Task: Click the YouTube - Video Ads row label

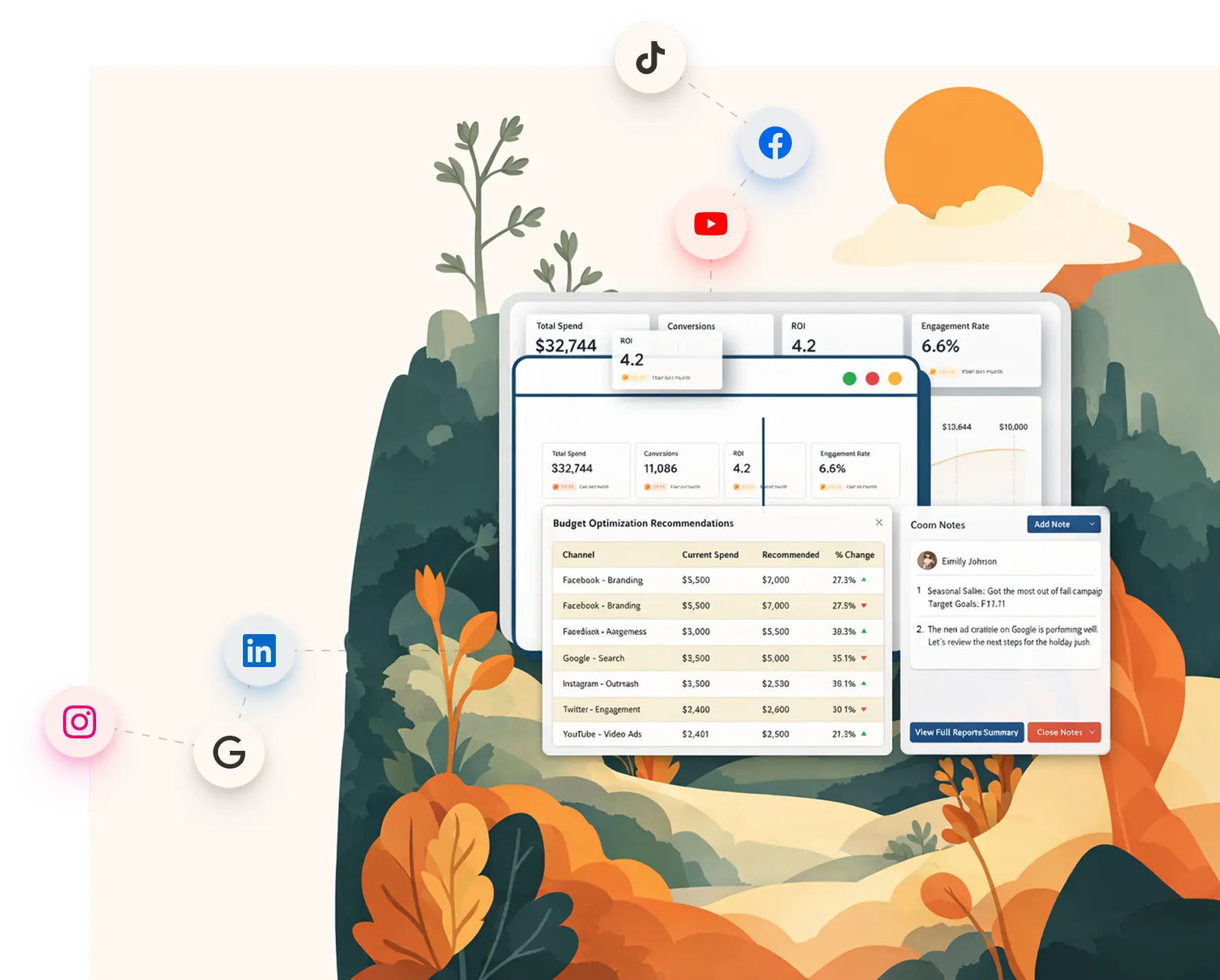Action: pos(602,734)
